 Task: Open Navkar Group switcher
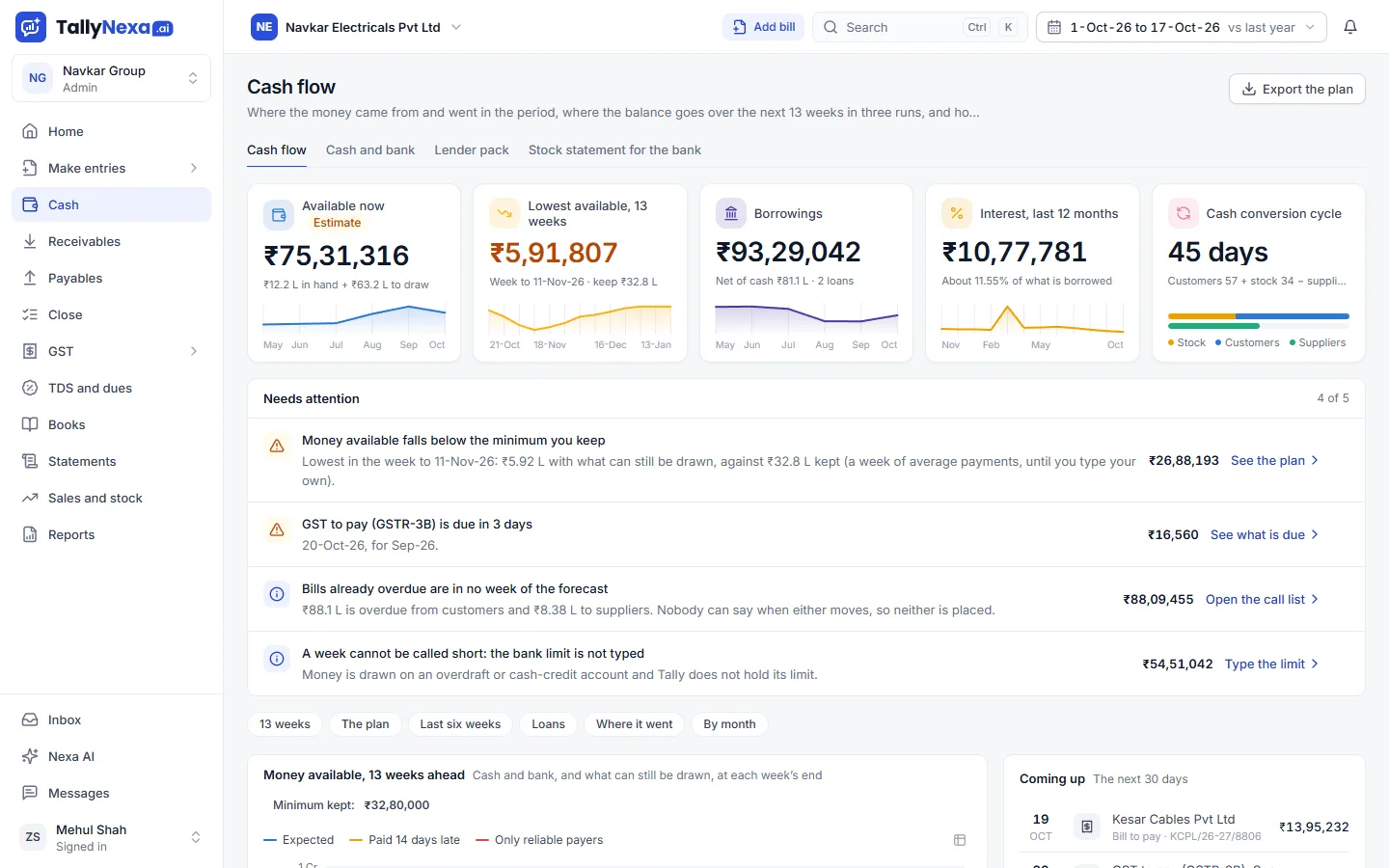click(x=112, y=78)
